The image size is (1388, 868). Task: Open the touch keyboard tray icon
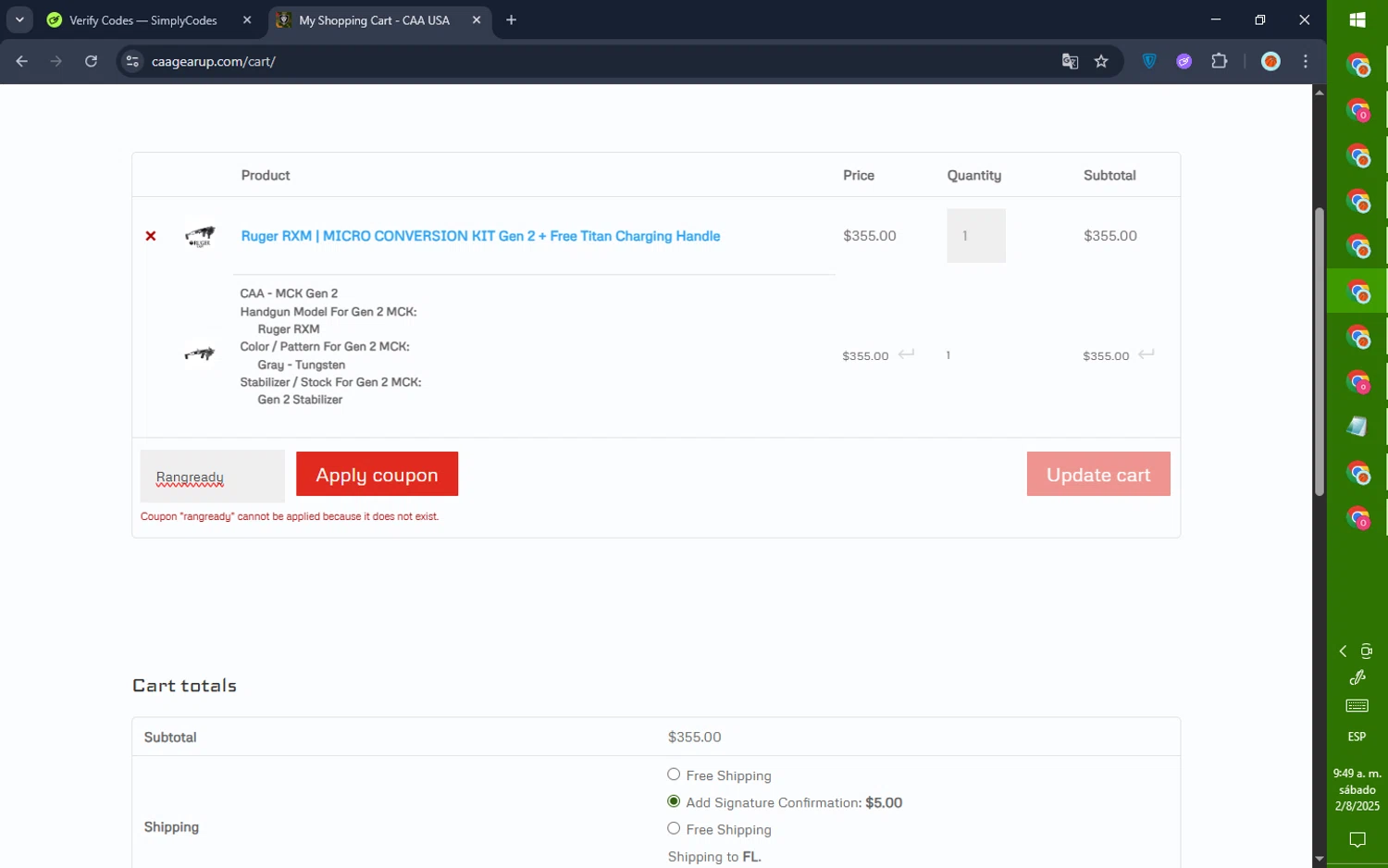1357,706
